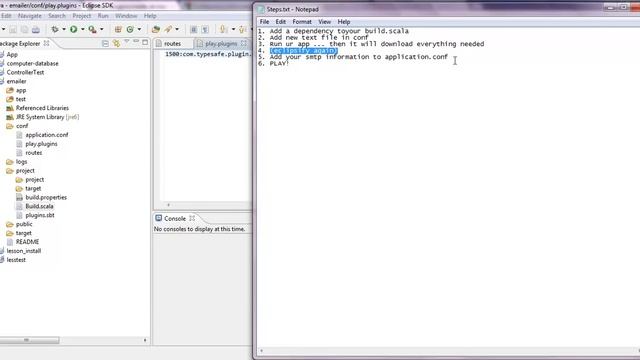The image size is (640, 360).
Task: Open the Next Annotation dropdown arrow
Action: [233, 29]
